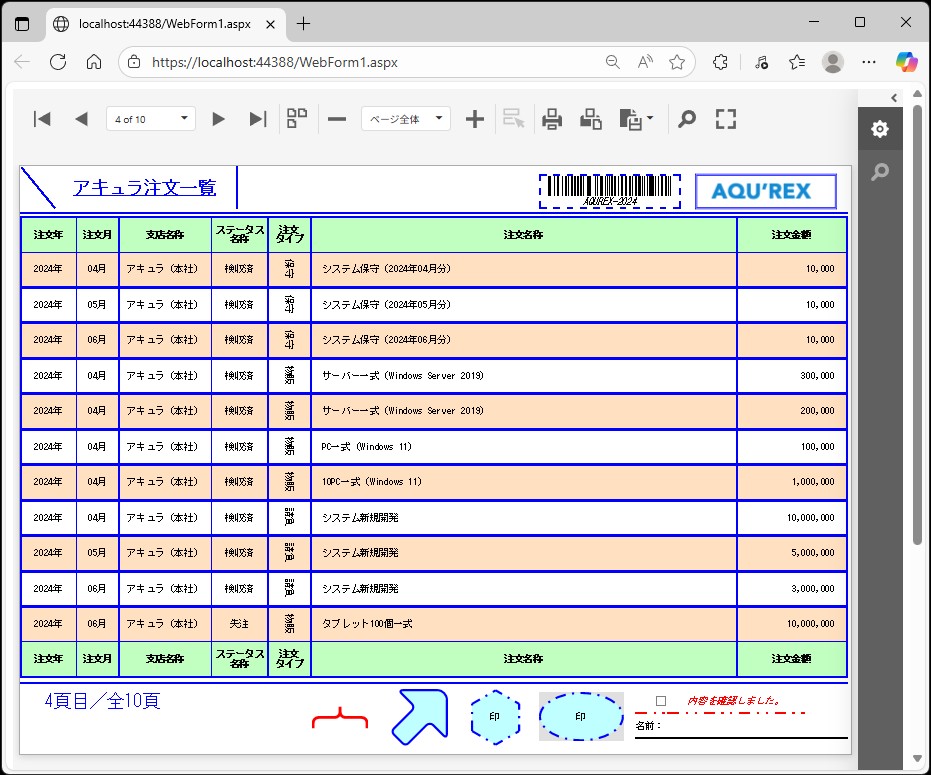
Task: Open the report search magnifier
Action: coord(686,120)
